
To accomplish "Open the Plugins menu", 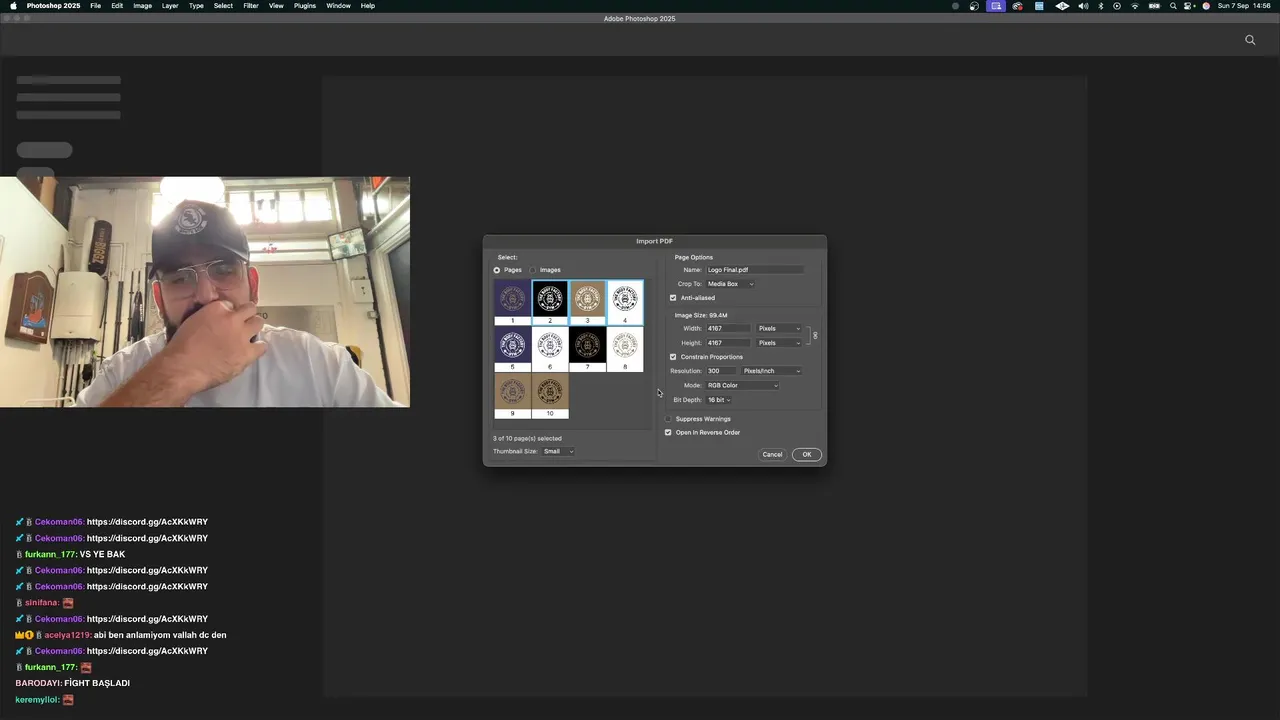I will click(x=305, y=6).
